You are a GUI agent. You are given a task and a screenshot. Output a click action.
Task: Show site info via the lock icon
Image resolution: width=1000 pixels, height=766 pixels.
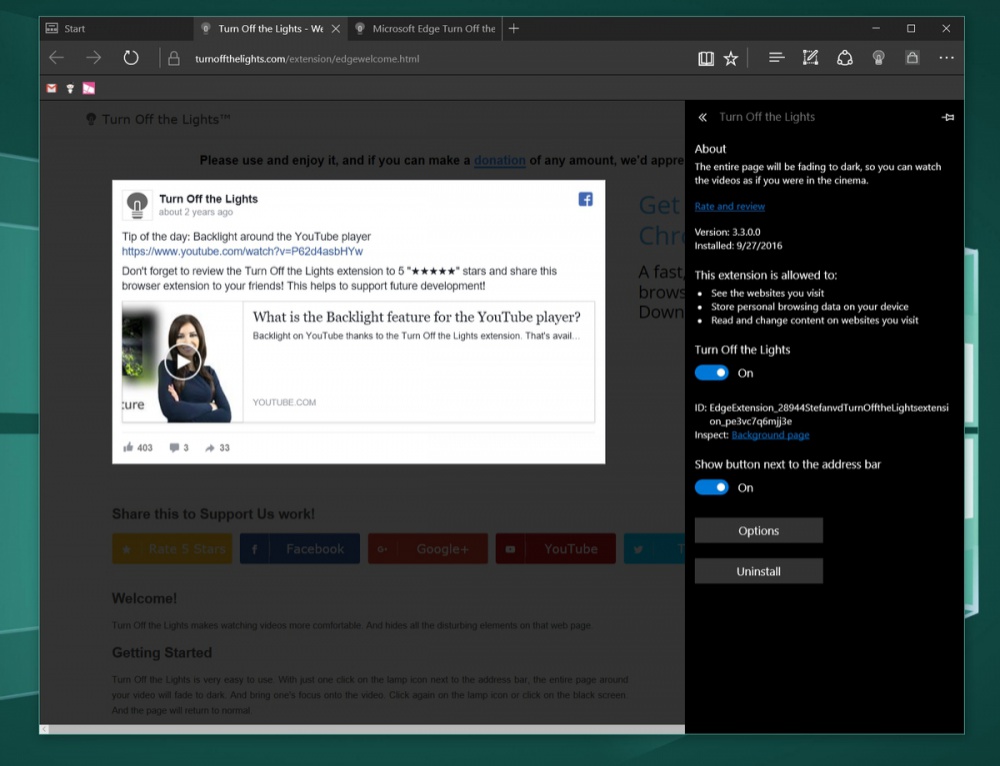173,59
